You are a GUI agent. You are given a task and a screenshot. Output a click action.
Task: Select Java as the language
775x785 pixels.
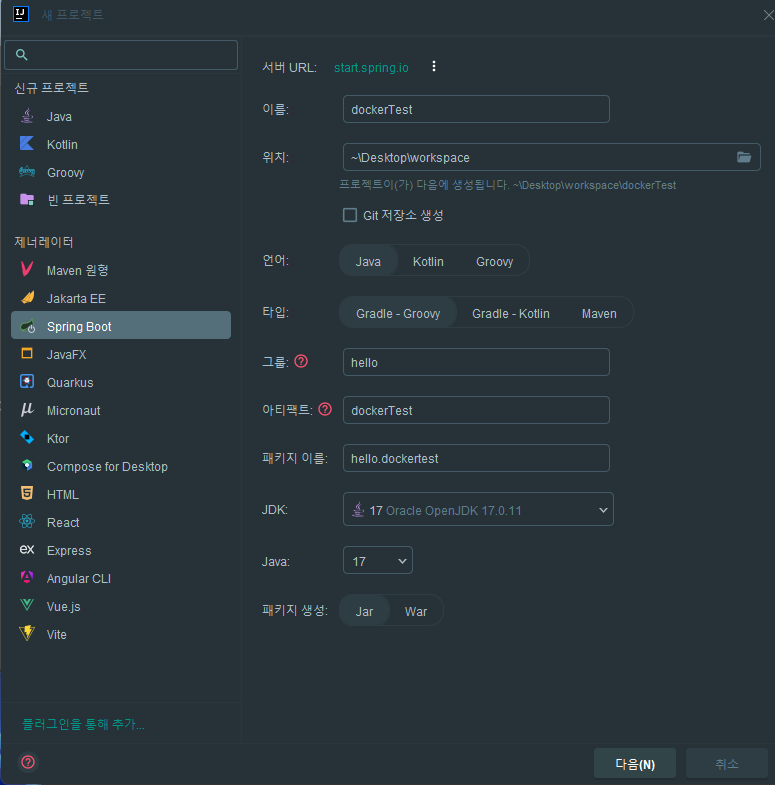[x=368, y=261]
